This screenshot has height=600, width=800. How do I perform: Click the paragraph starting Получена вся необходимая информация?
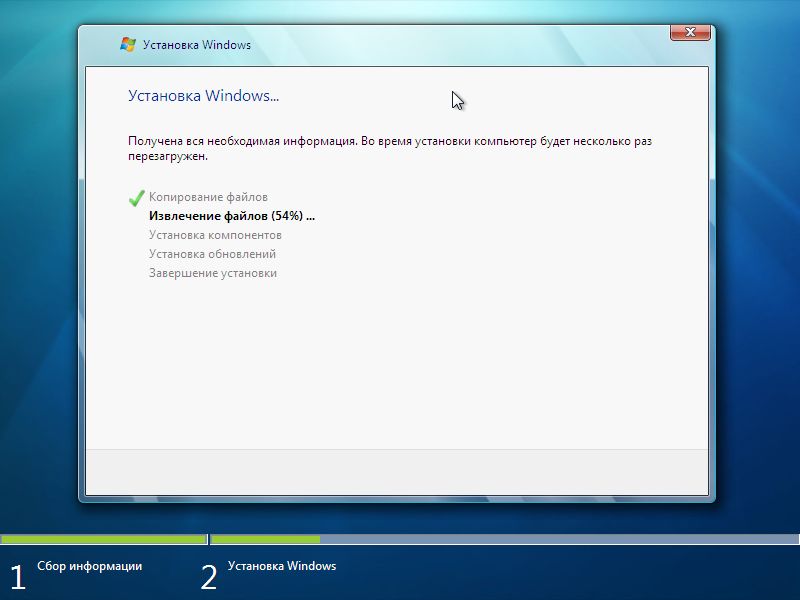(390, 148)
